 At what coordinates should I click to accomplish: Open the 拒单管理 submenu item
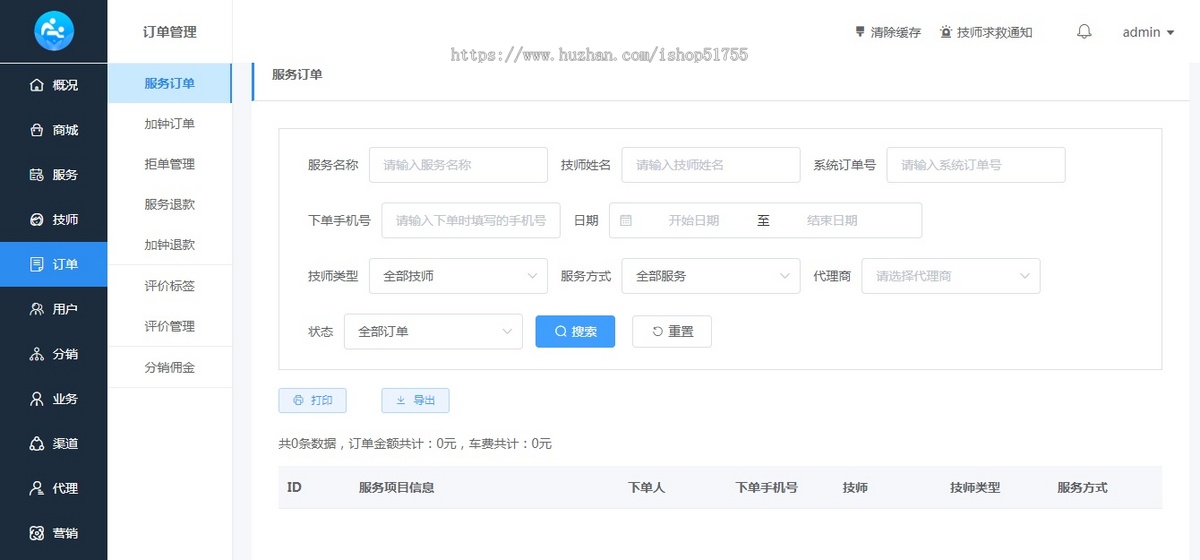click(169, 164)
